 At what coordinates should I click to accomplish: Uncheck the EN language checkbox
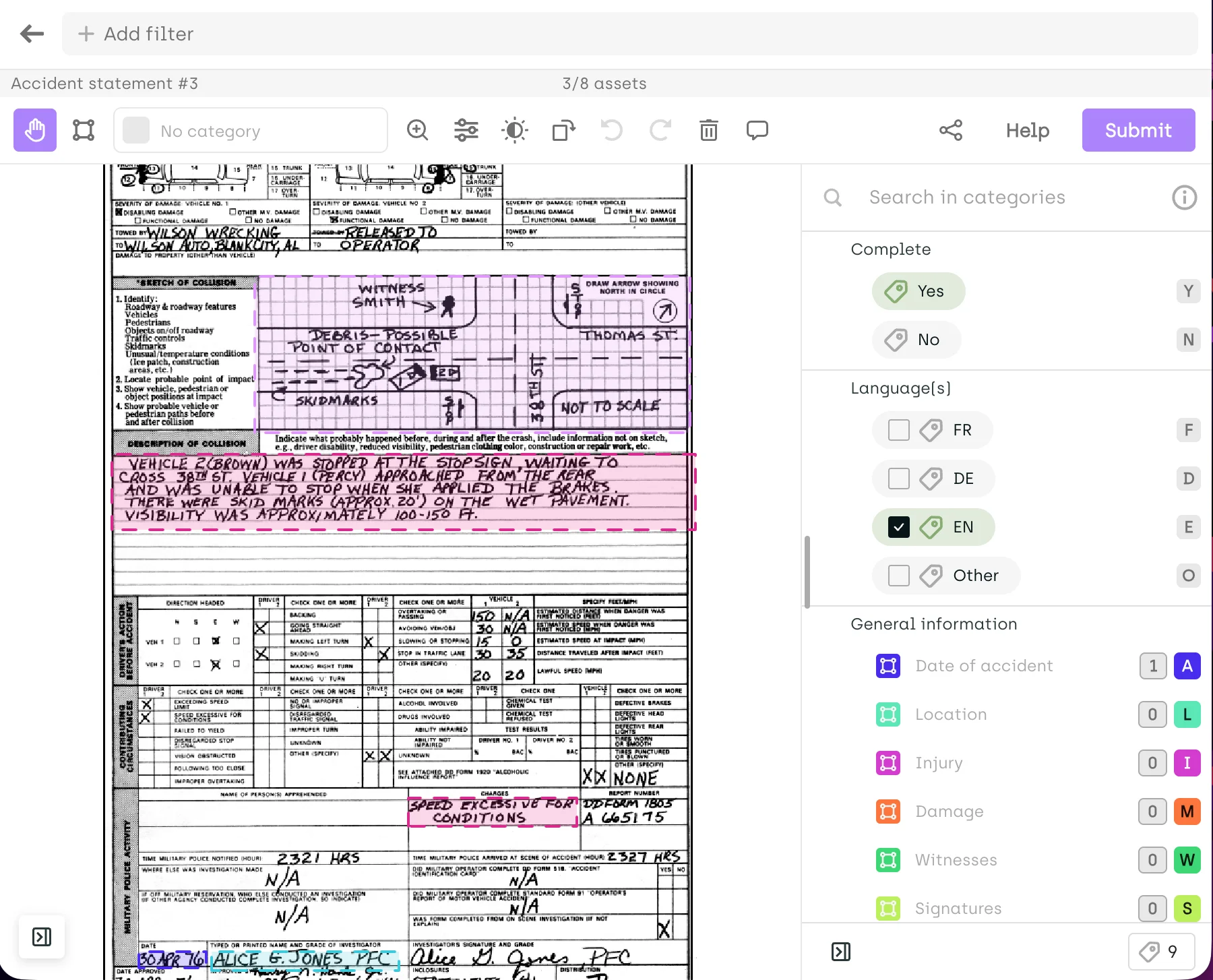899,527
